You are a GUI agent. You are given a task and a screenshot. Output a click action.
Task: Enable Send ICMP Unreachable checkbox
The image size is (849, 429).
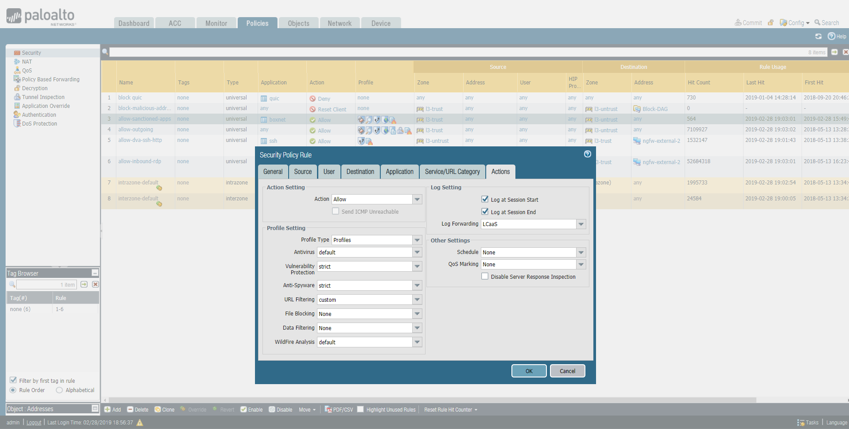(x=336, y=212)
